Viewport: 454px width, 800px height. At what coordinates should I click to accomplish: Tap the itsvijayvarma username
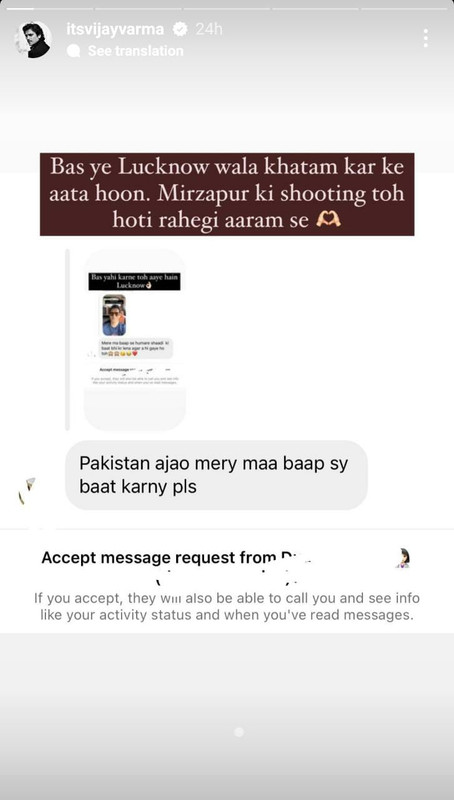click(115, 30)
